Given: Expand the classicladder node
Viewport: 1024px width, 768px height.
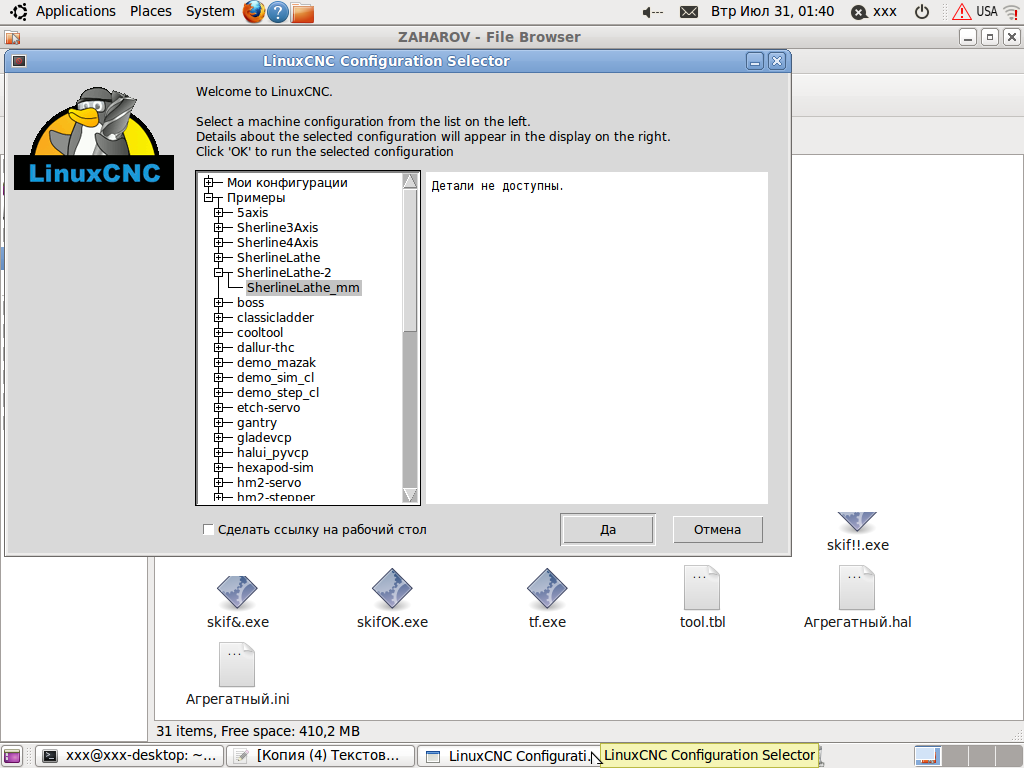Looking at the screenshot, I should tap(219, 317).
